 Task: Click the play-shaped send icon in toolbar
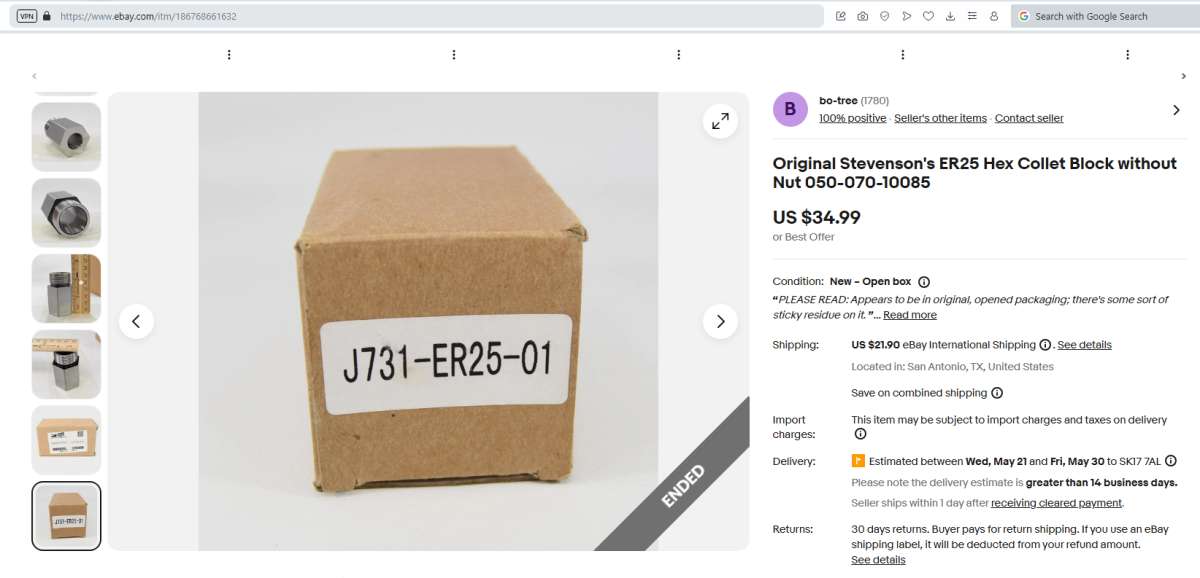[906, 16]
